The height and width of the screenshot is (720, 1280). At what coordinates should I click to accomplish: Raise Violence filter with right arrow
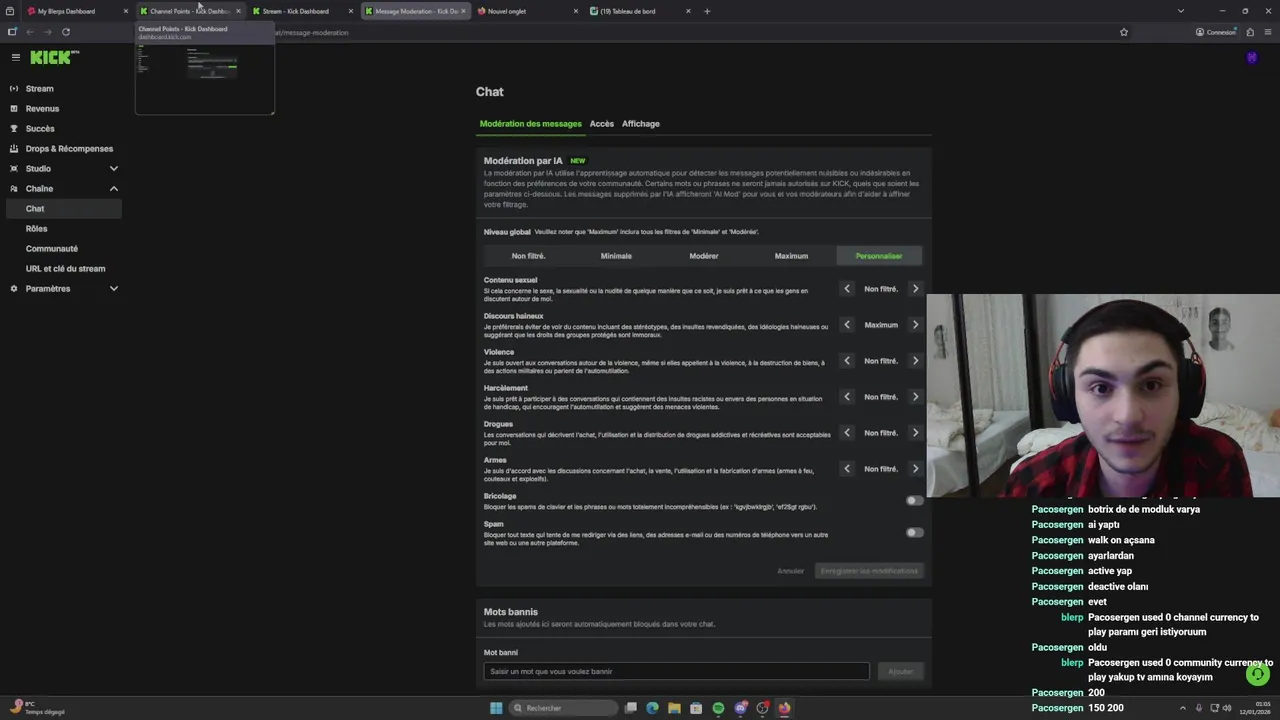pos(915,361)
